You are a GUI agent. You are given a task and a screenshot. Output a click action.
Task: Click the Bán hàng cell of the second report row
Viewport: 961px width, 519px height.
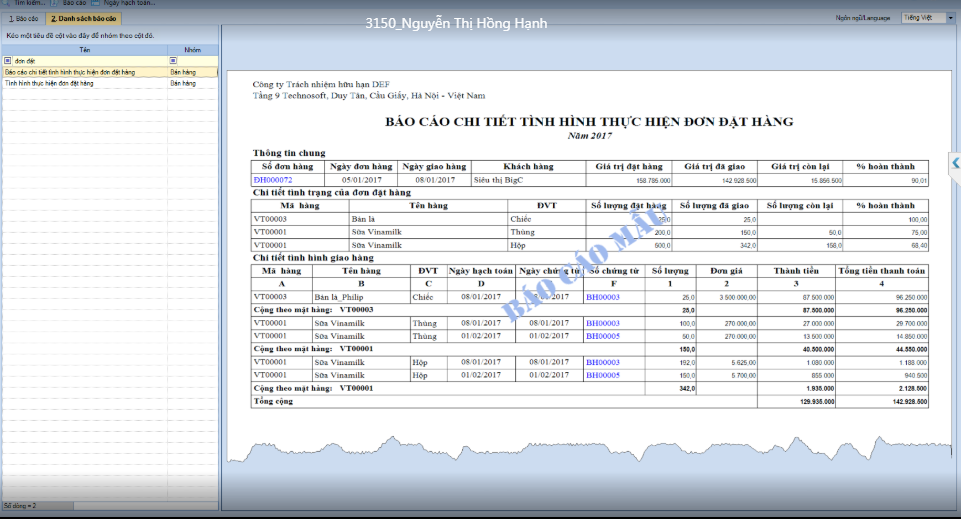[x=192, y=83]
